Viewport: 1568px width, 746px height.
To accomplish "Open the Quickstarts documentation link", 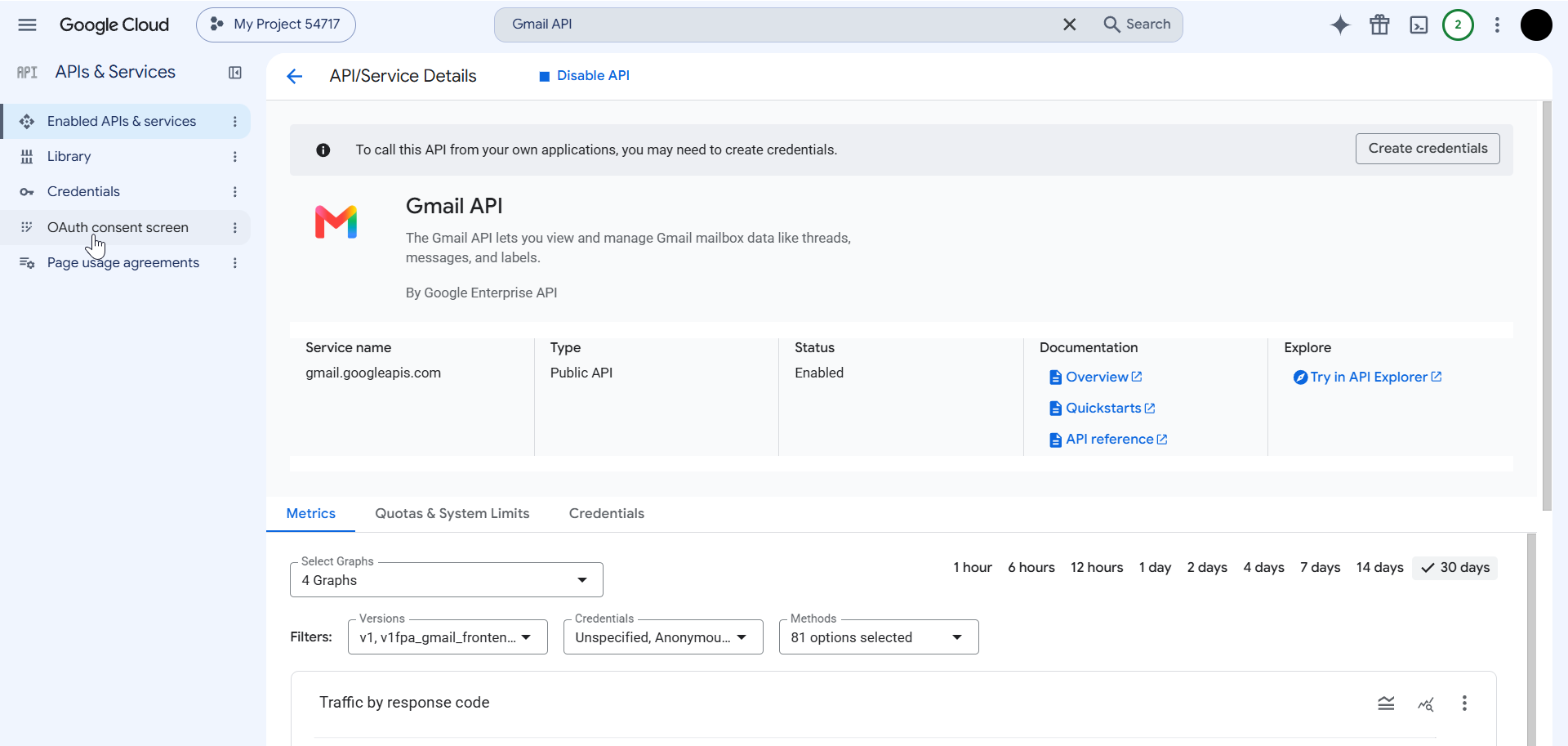I will coord(1102,408).
